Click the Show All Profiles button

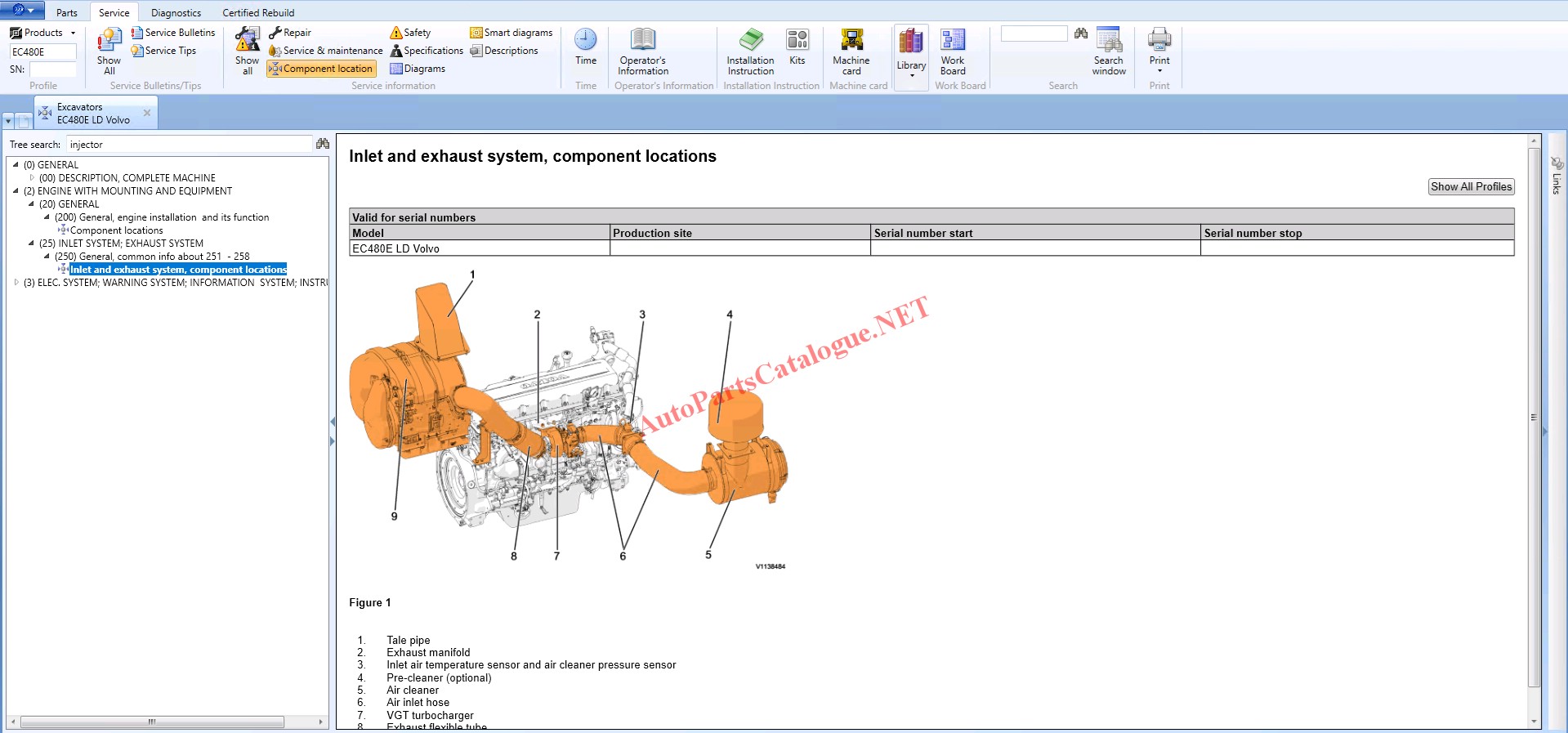click(x=1471, y=186)
